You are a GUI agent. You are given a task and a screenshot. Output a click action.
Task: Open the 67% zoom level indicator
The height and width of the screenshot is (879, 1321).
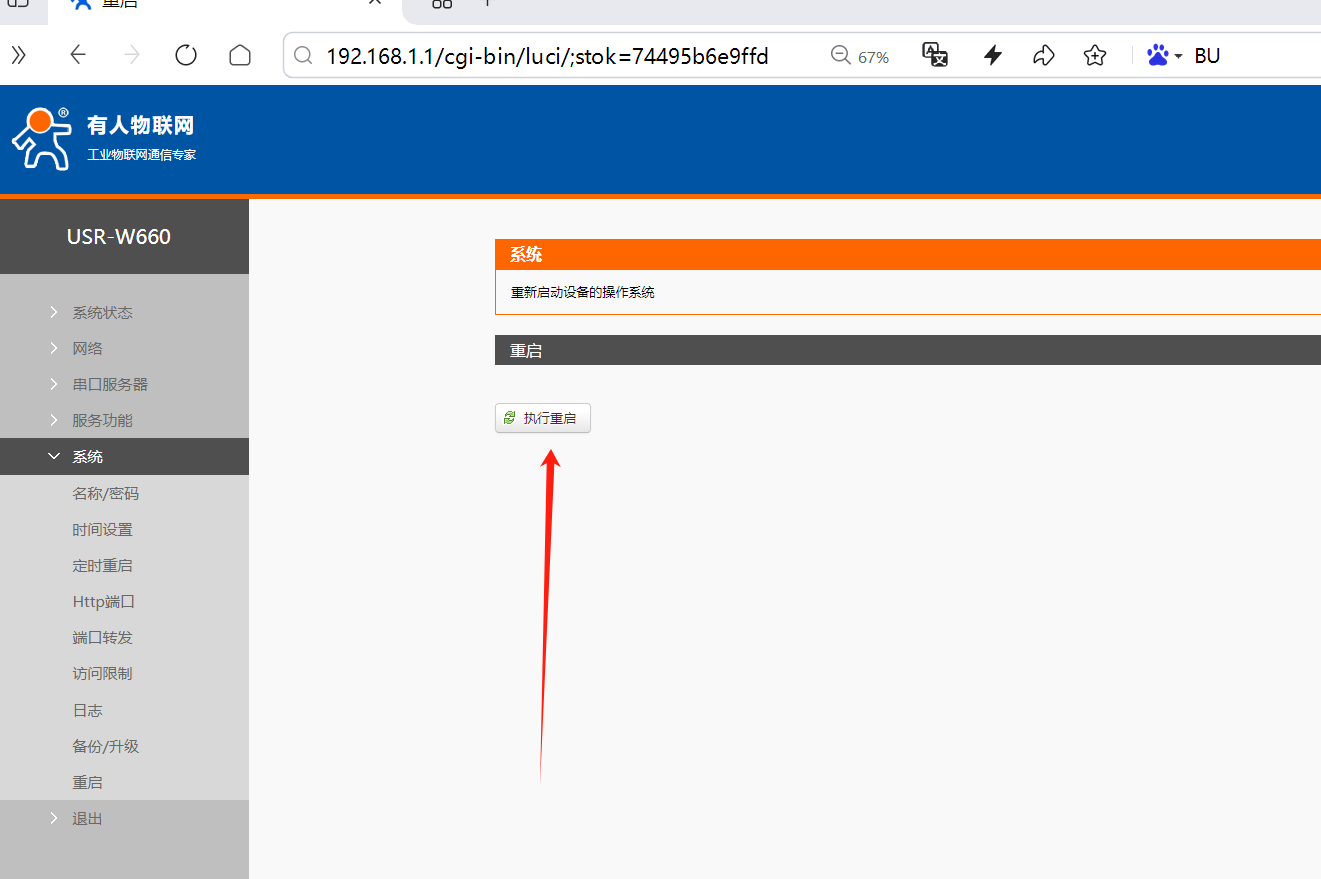point(860,56)
